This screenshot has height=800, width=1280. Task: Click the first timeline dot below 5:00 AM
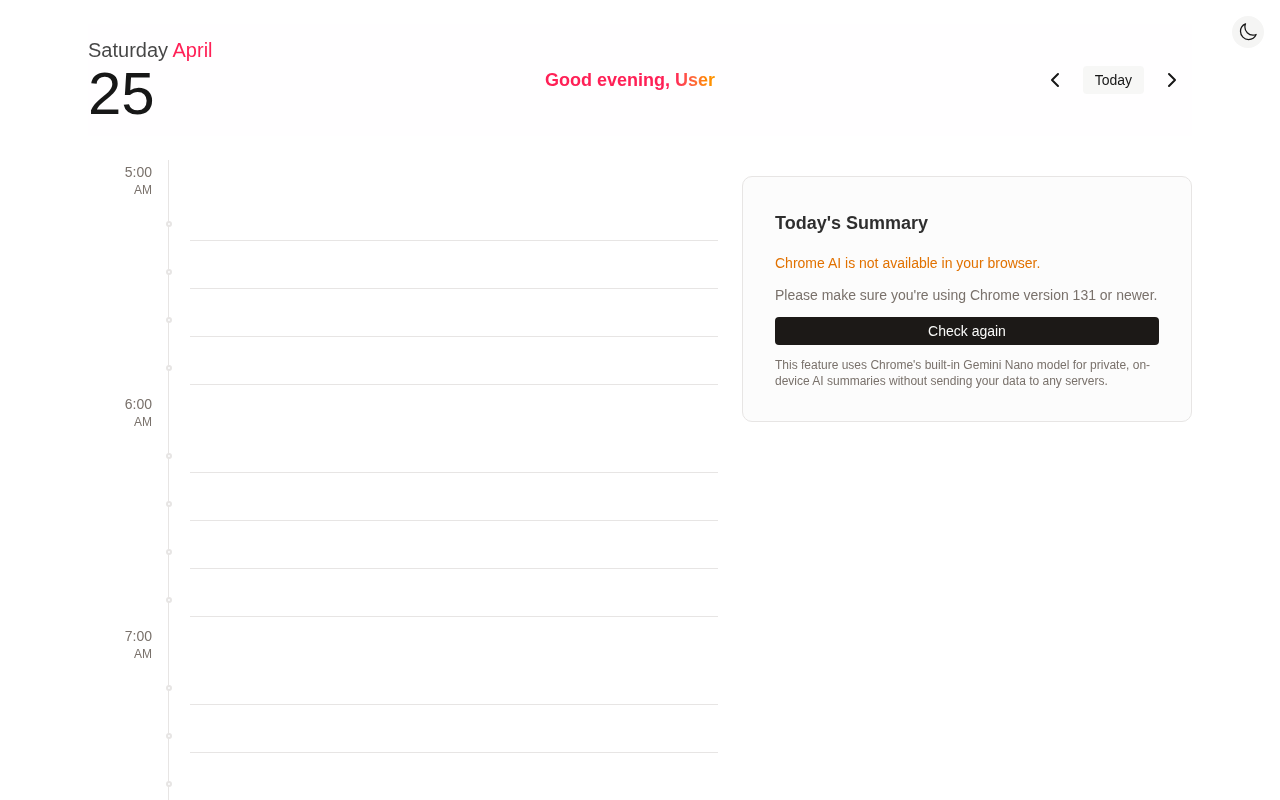(169, 224)
